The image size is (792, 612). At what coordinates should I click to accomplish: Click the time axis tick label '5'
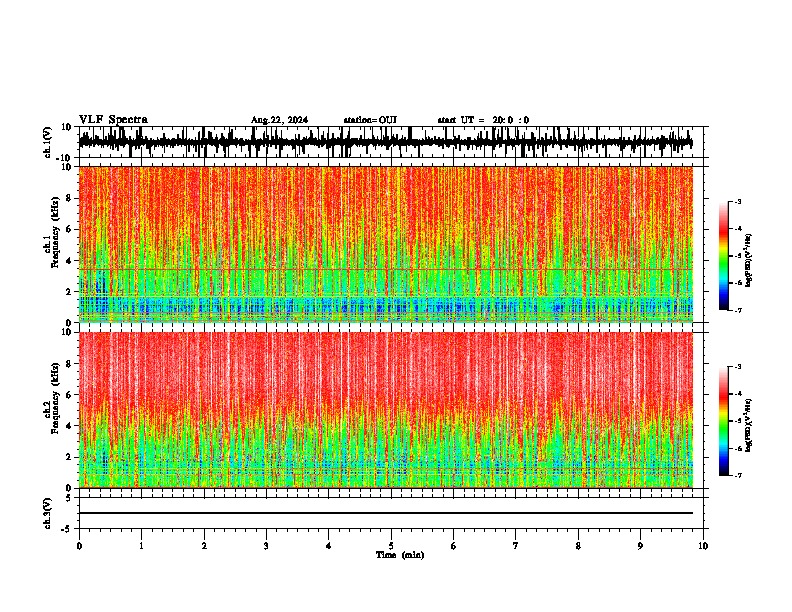click(x=391, y=546)
